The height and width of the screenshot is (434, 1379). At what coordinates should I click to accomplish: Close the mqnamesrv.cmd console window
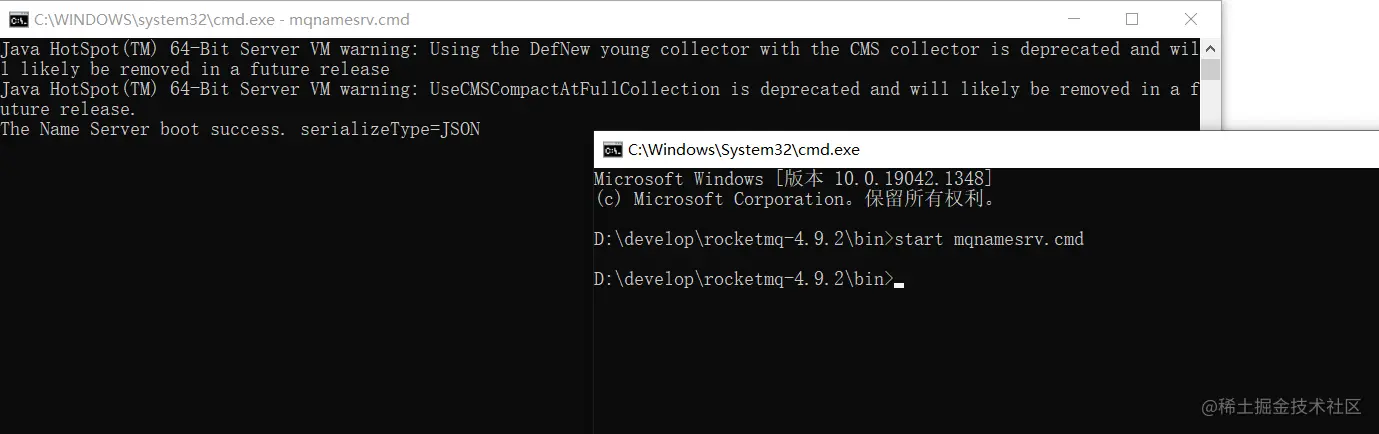click(1190, 19)
